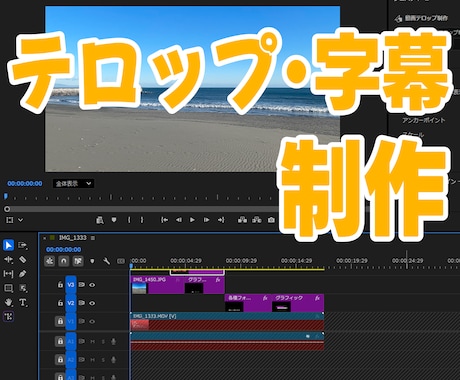The width and height of the screenshot is (460, 380).
Task: Click program monitor playhead marker
Action: click(x=6, y=196)
